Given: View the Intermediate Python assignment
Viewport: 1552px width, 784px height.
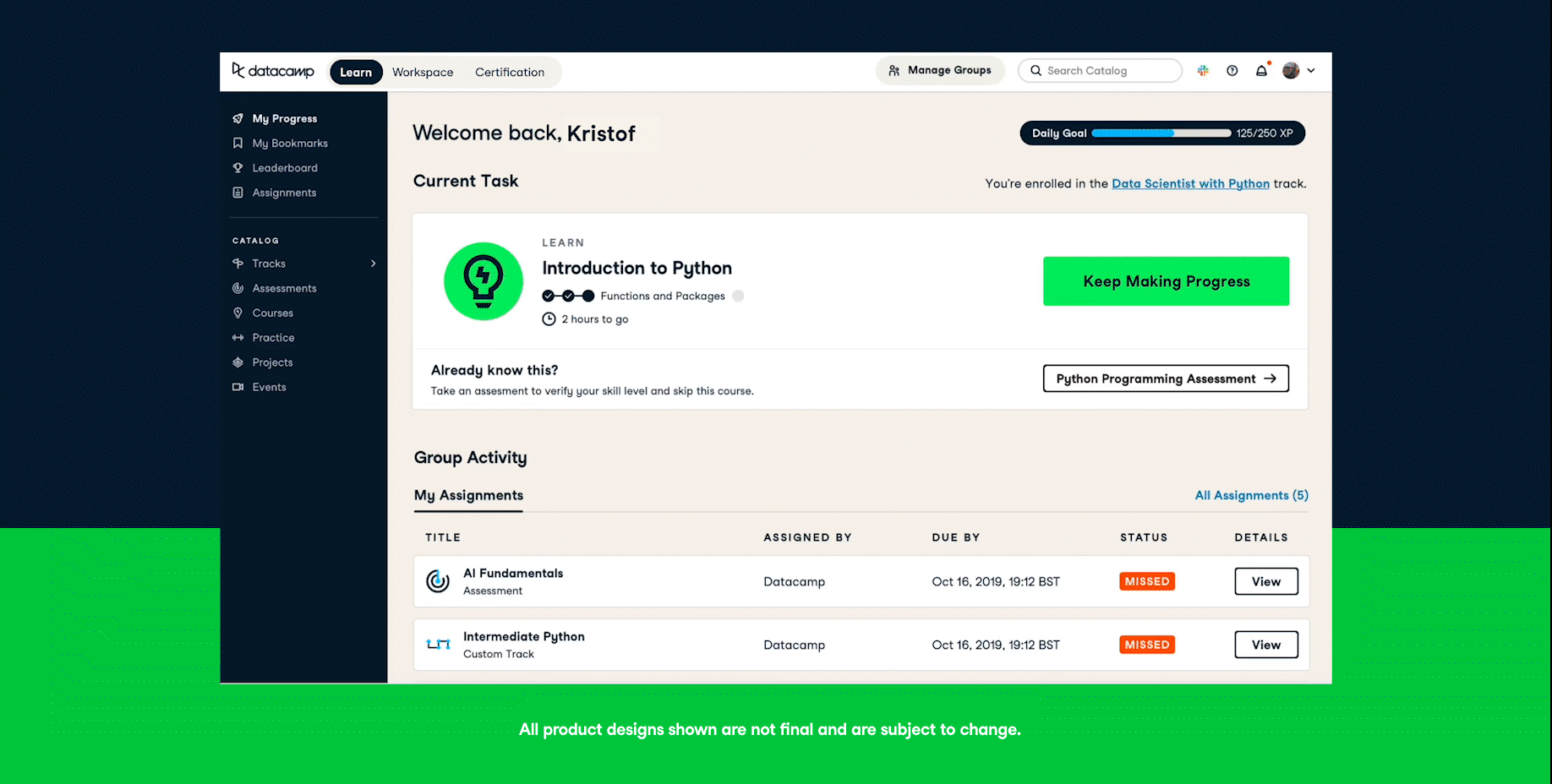Looking at the screenshot, I should [1265, 645].
